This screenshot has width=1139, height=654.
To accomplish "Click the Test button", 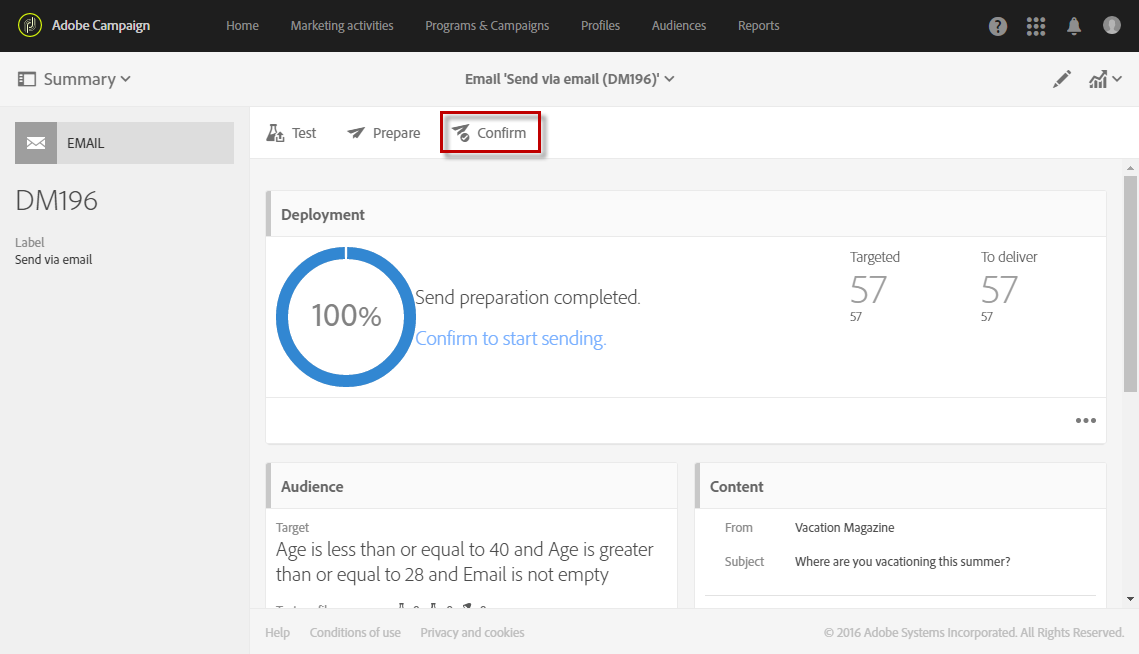I will click(x=291, y=133).
